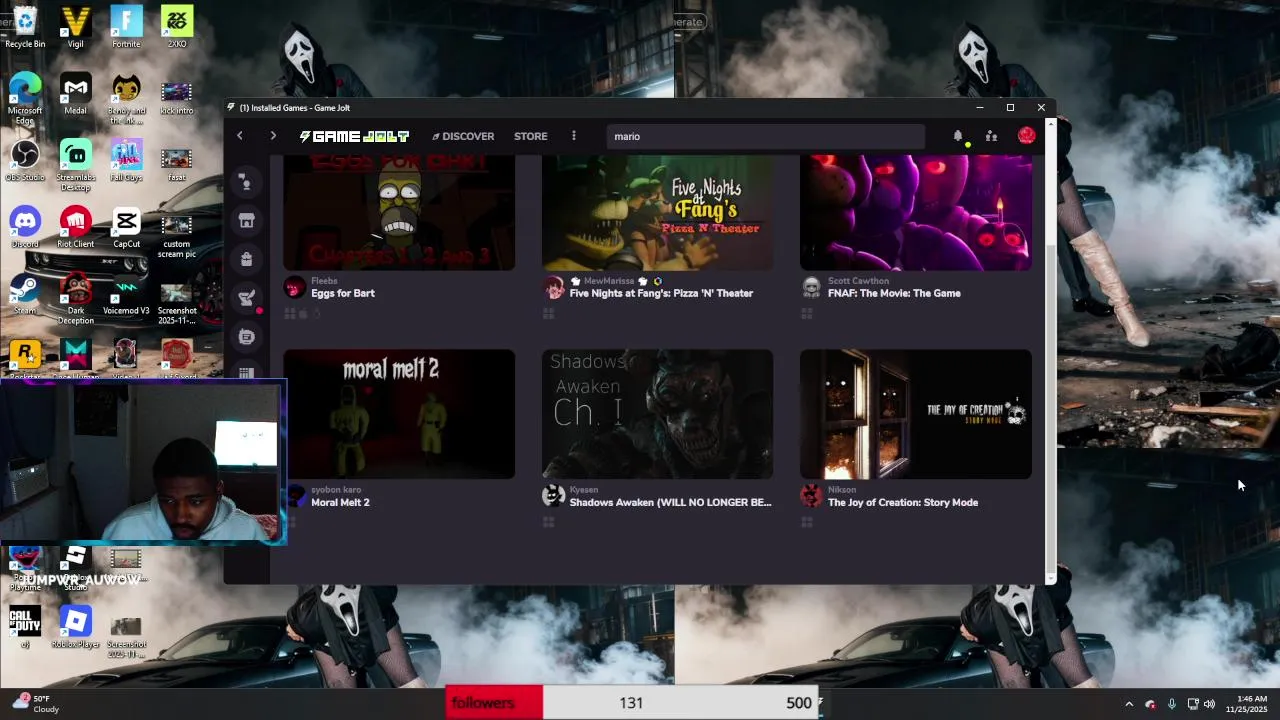Click the syobon karo developer name
The height and width of the screenshot is (720, 1280).
click(x=336, y=490)
